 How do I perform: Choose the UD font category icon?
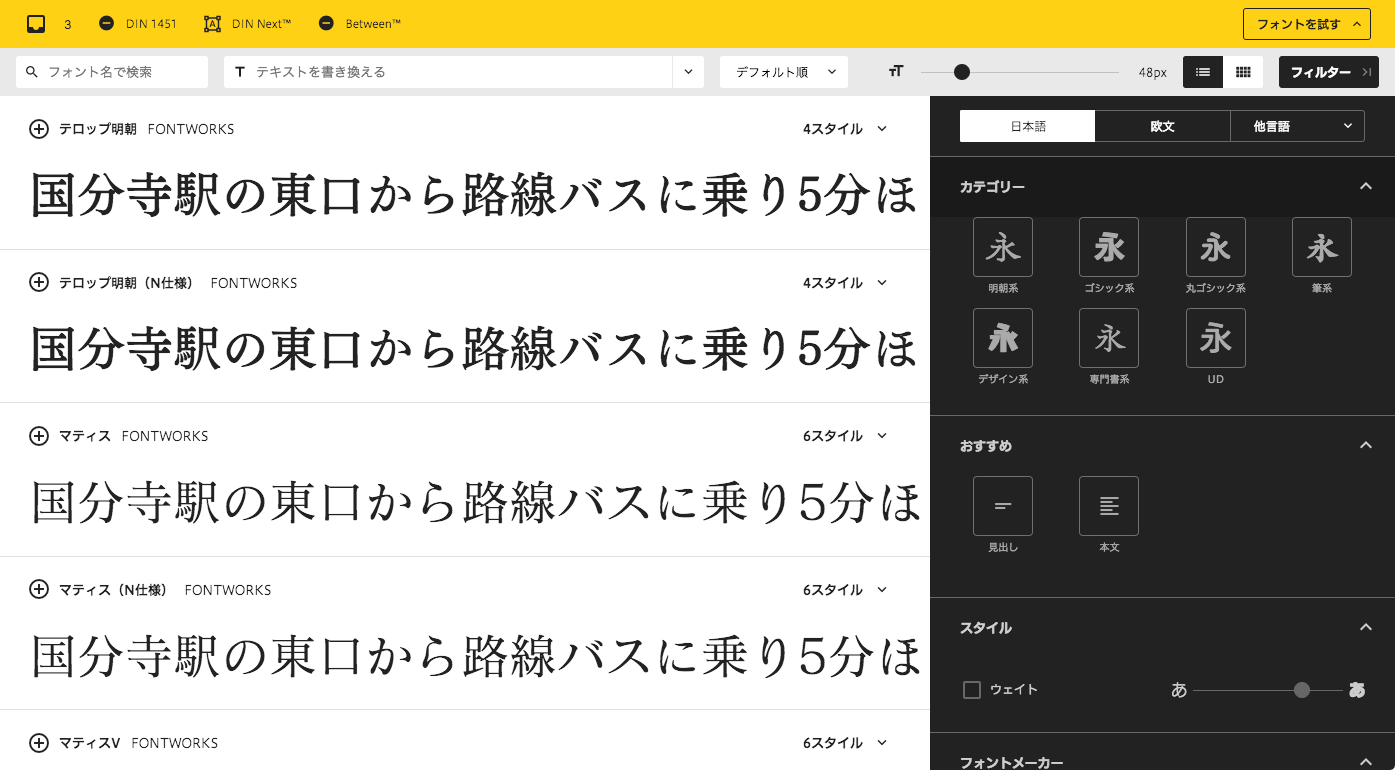tap(1215, 338)
